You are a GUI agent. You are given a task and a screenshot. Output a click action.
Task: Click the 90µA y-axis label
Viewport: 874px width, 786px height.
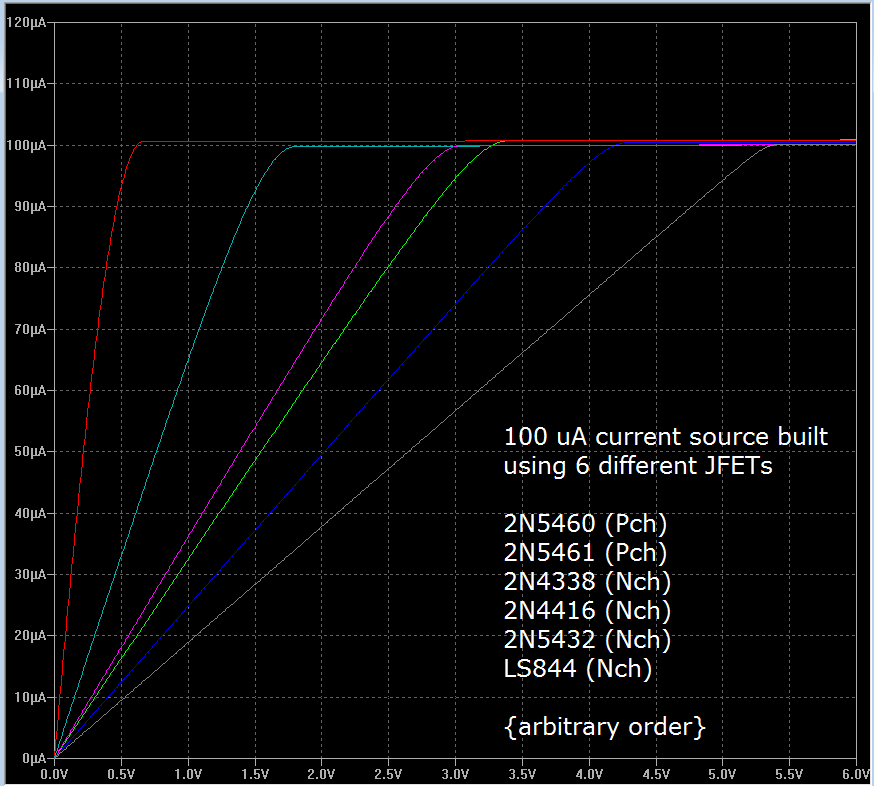[x=30, y=206]
